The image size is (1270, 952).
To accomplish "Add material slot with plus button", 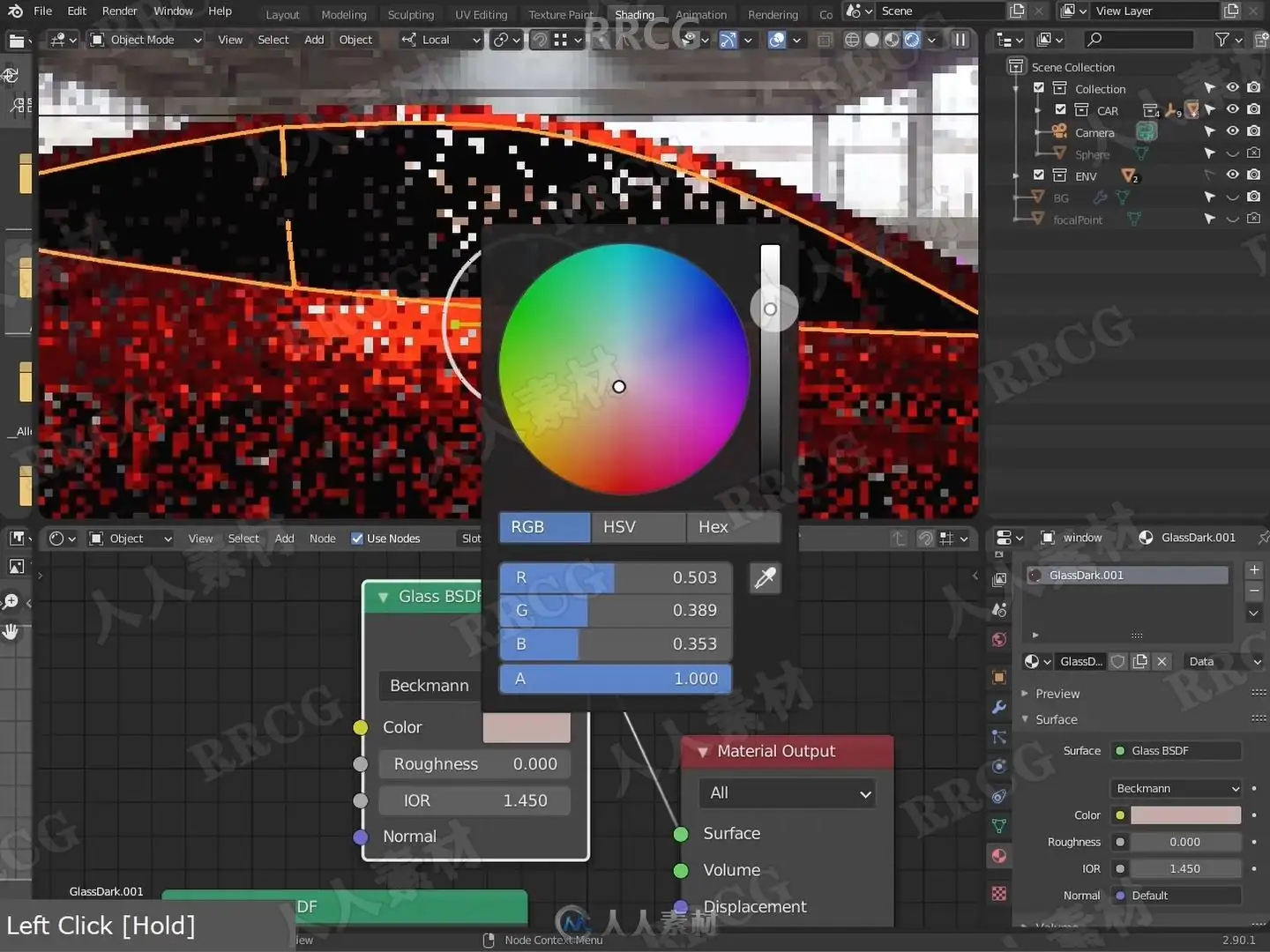I will [1254, 570].
